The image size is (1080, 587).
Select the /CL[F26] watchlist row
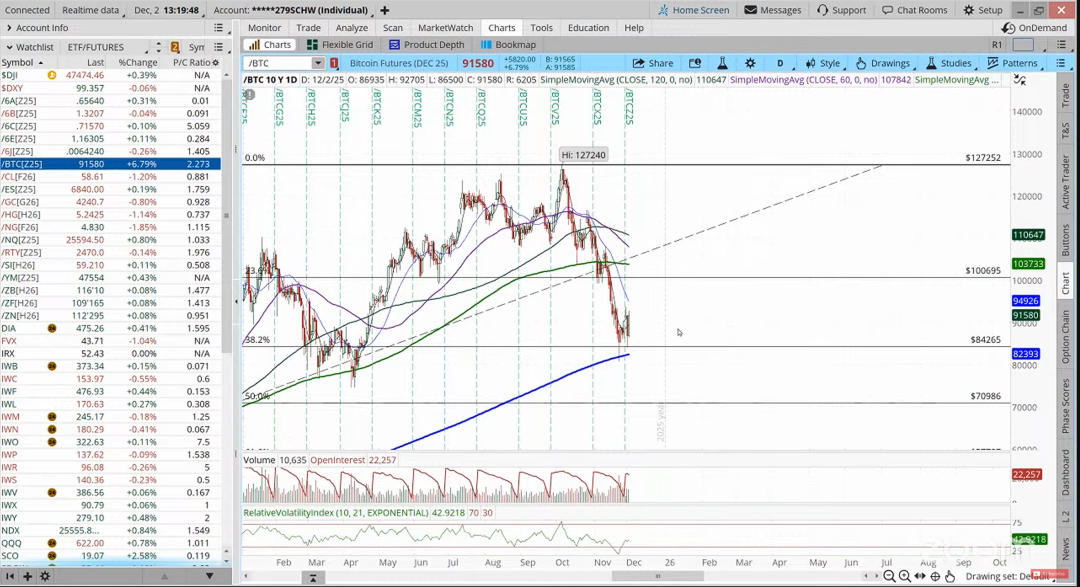pos(110,176)
